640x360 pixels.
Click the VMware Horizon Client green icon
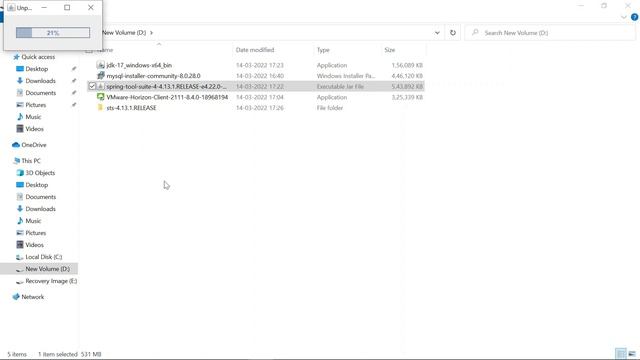[100, 97]
